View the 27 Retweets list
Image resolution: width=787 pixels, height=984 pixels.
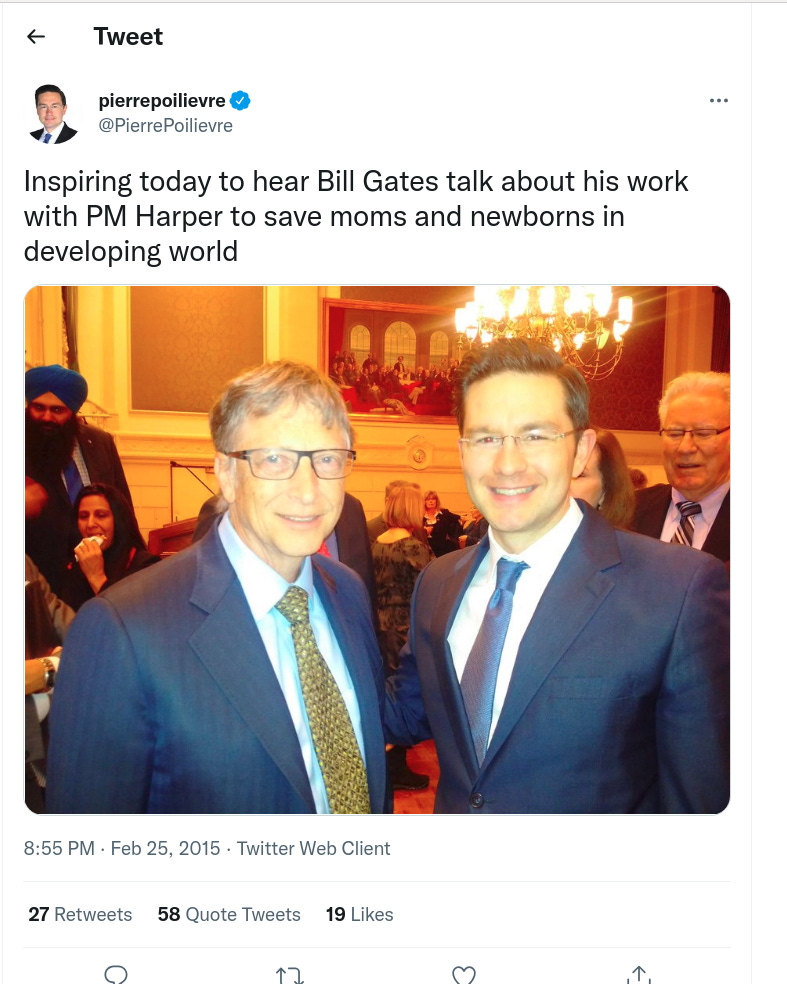[80, 914]
